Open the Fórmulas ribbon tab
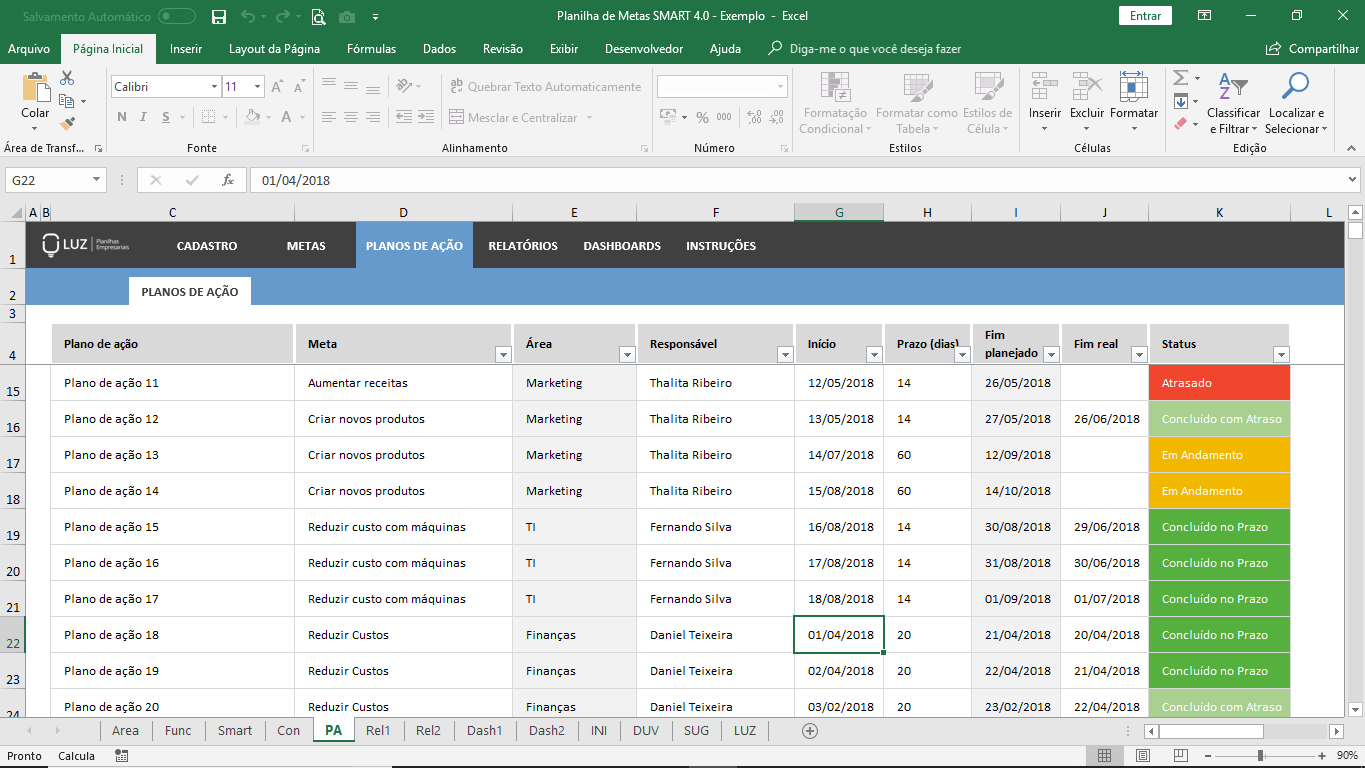 pyautogui.click(x=371, y=49)
